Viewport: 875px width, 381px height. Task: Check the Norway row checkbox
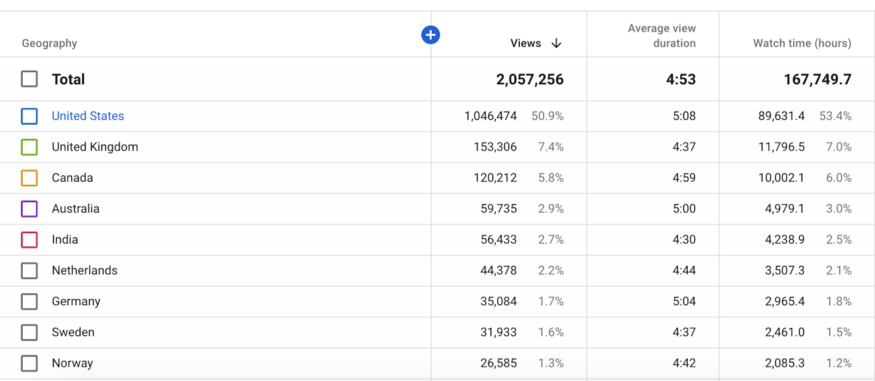click(30, 364)
